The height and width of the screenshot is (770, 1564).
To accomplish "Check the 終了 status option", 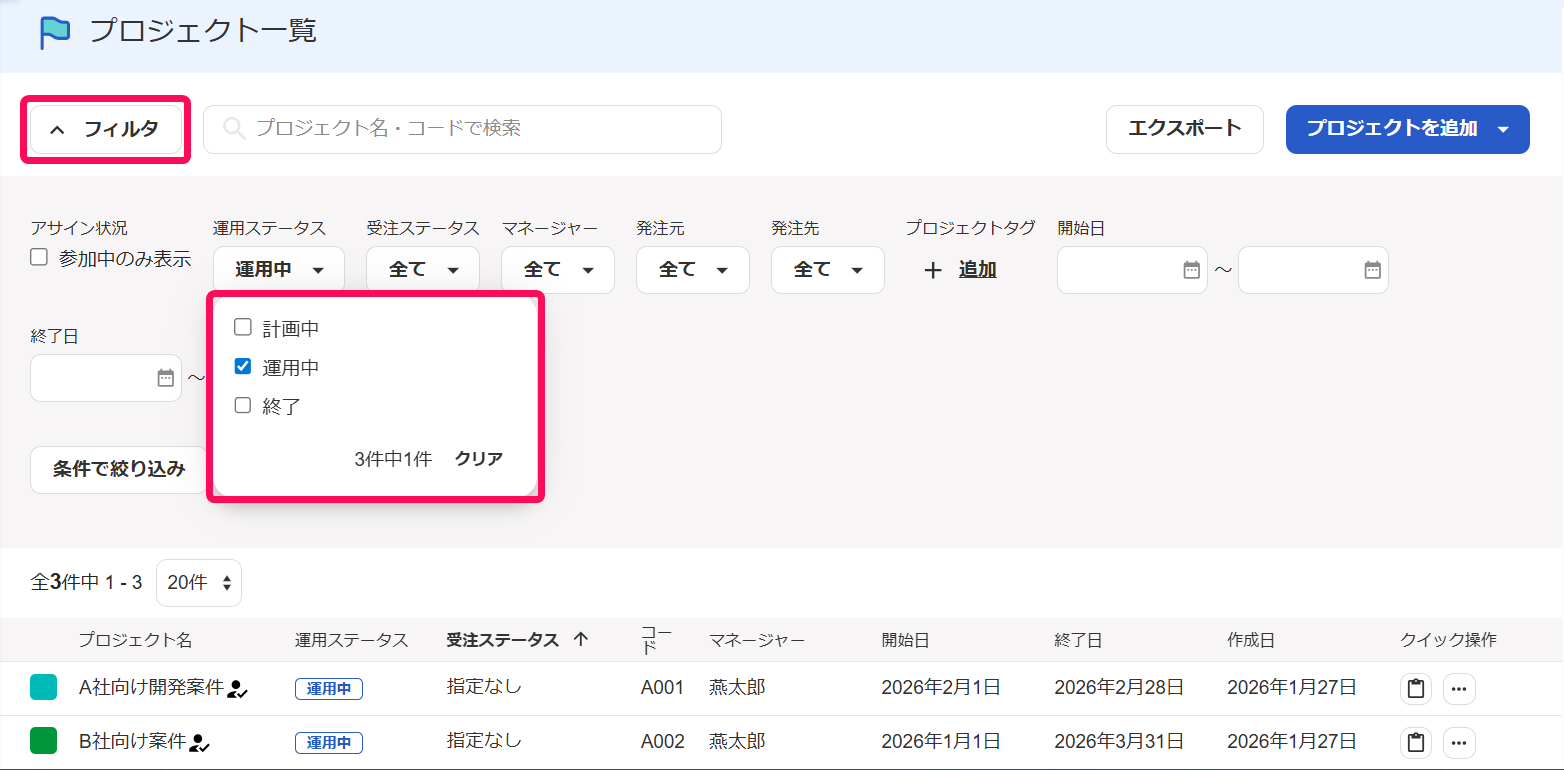I will [x=242, y=405].
